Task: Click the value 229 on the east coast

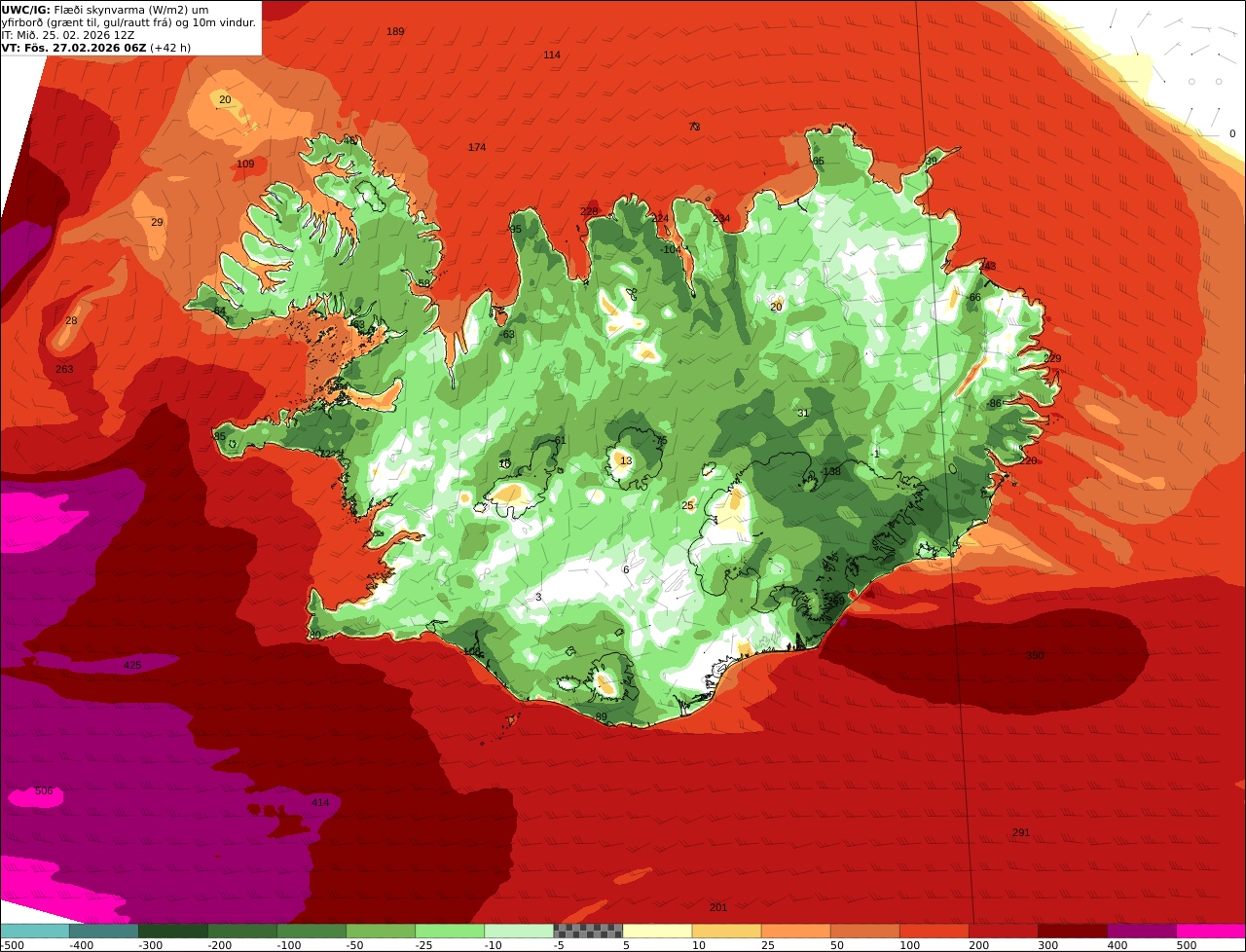Action: (1052, 359)
